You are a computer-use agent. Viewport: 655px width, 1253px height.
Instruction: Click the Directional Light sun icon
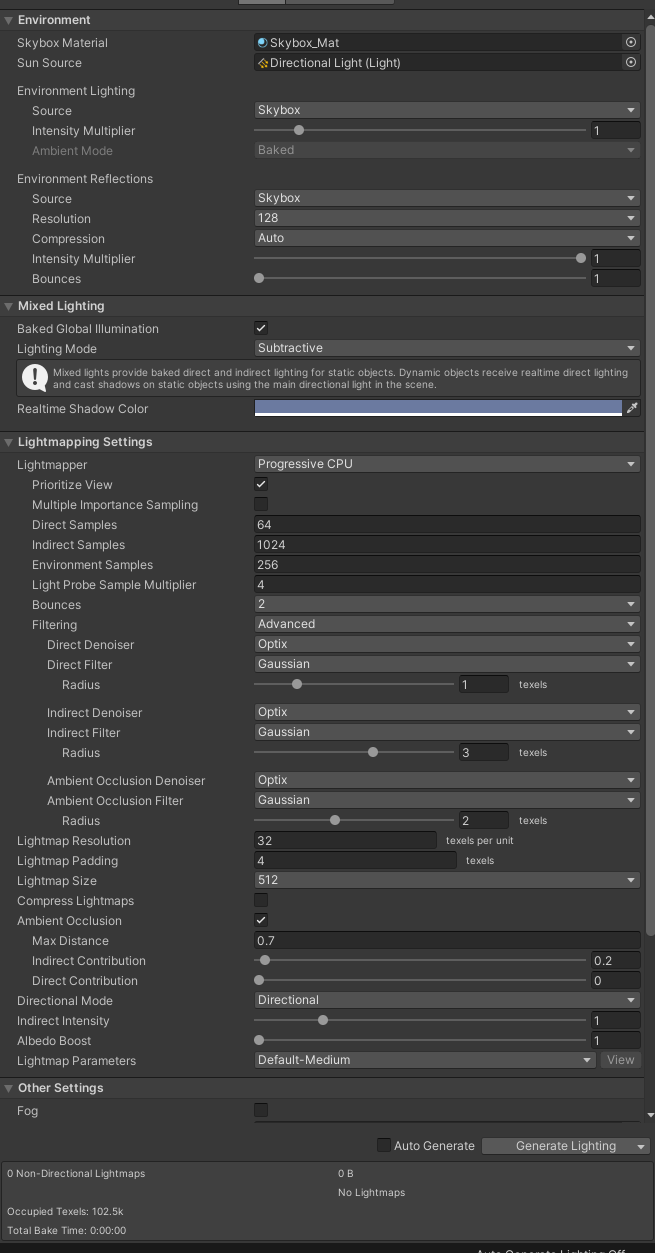click(x=263, y=63)
